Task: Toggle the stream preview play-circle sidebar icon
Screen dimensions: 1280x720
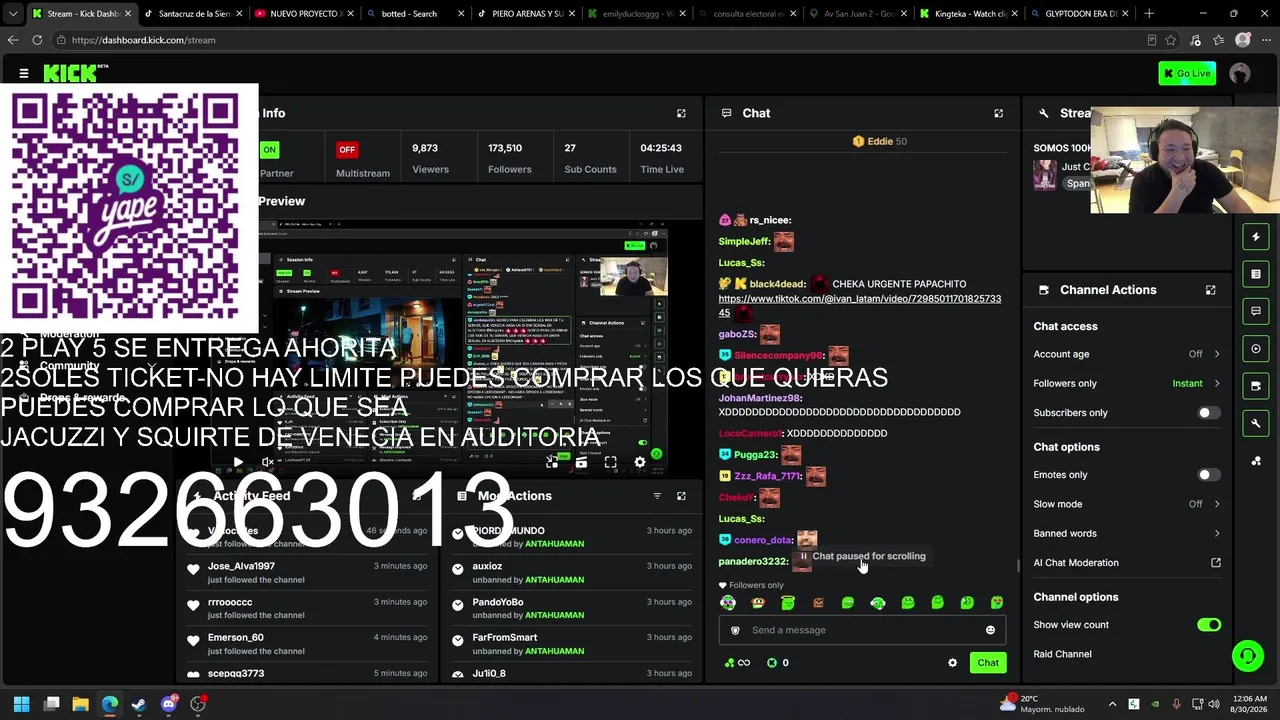Action: [x=1256, y=349]
